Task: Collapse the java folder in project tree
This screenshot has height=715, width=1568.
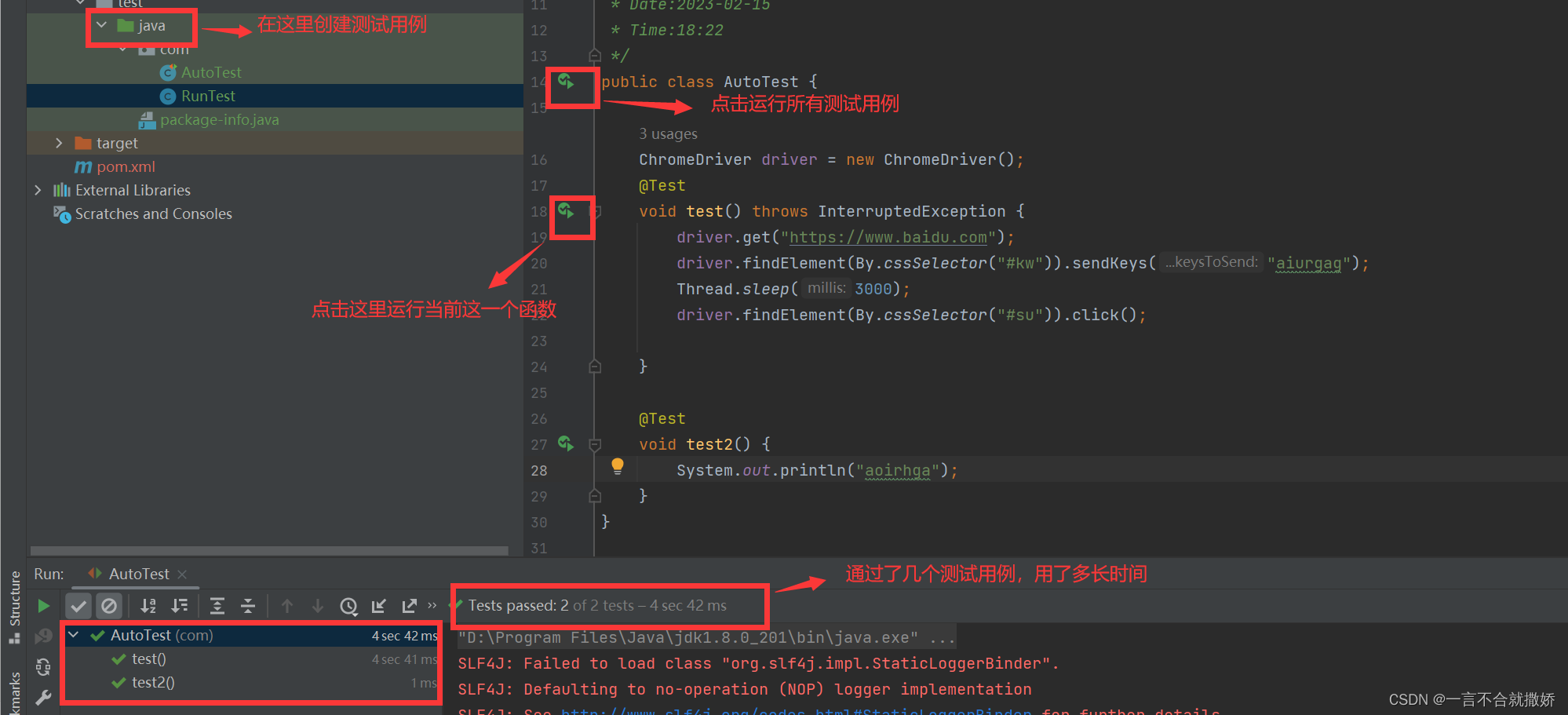Action: click(101, 25)
